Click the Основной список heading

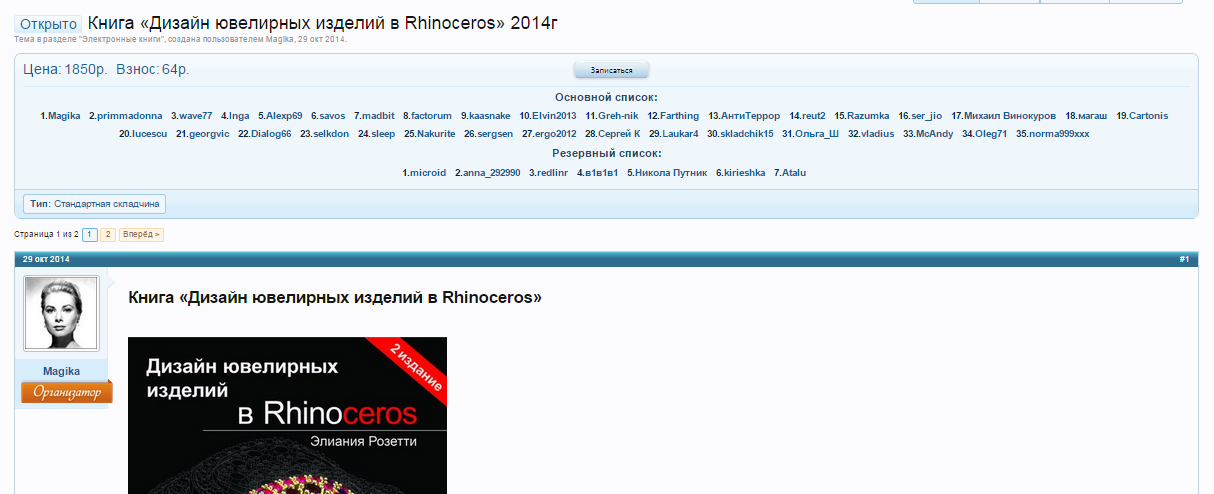[x=606, y=98]
